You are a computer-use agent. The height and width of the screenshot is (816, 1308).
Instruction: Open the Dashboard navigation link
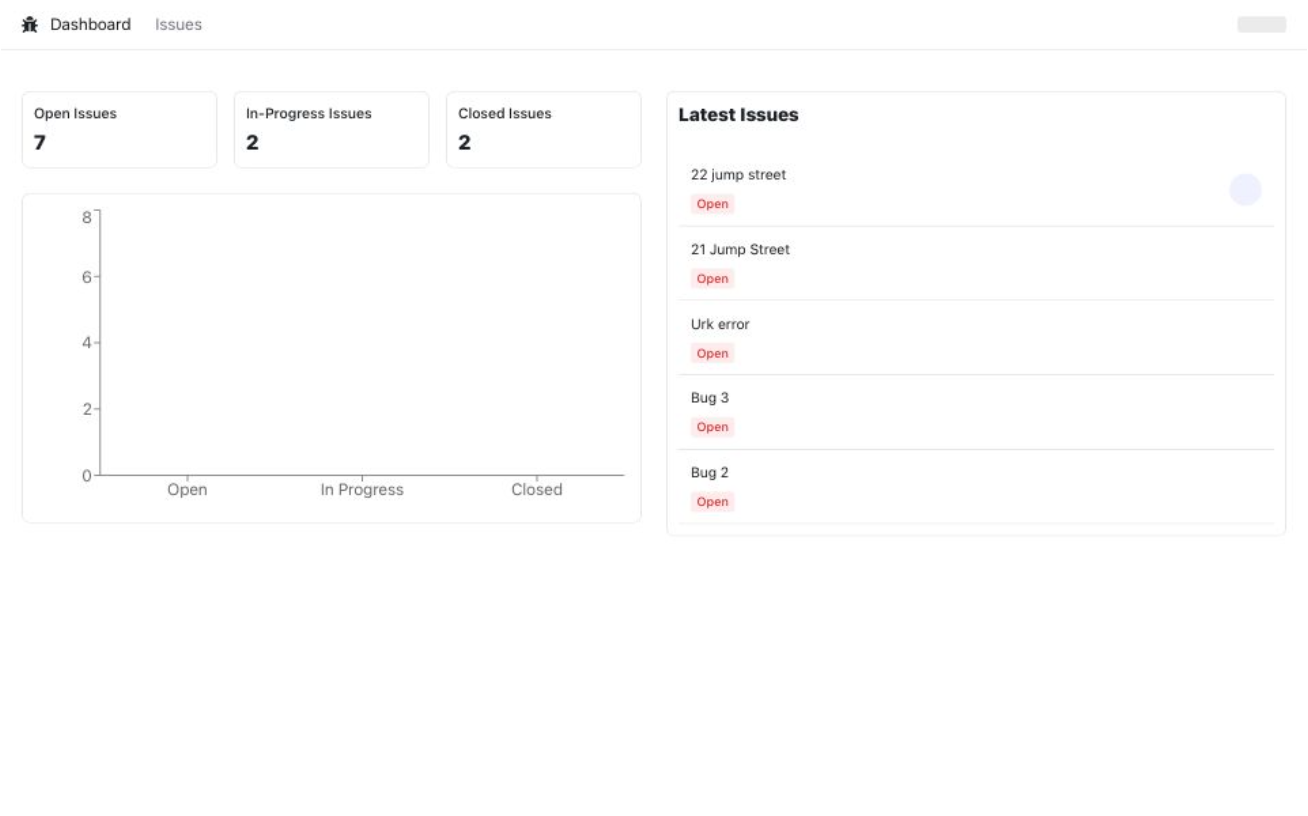(x=90, y=24)
